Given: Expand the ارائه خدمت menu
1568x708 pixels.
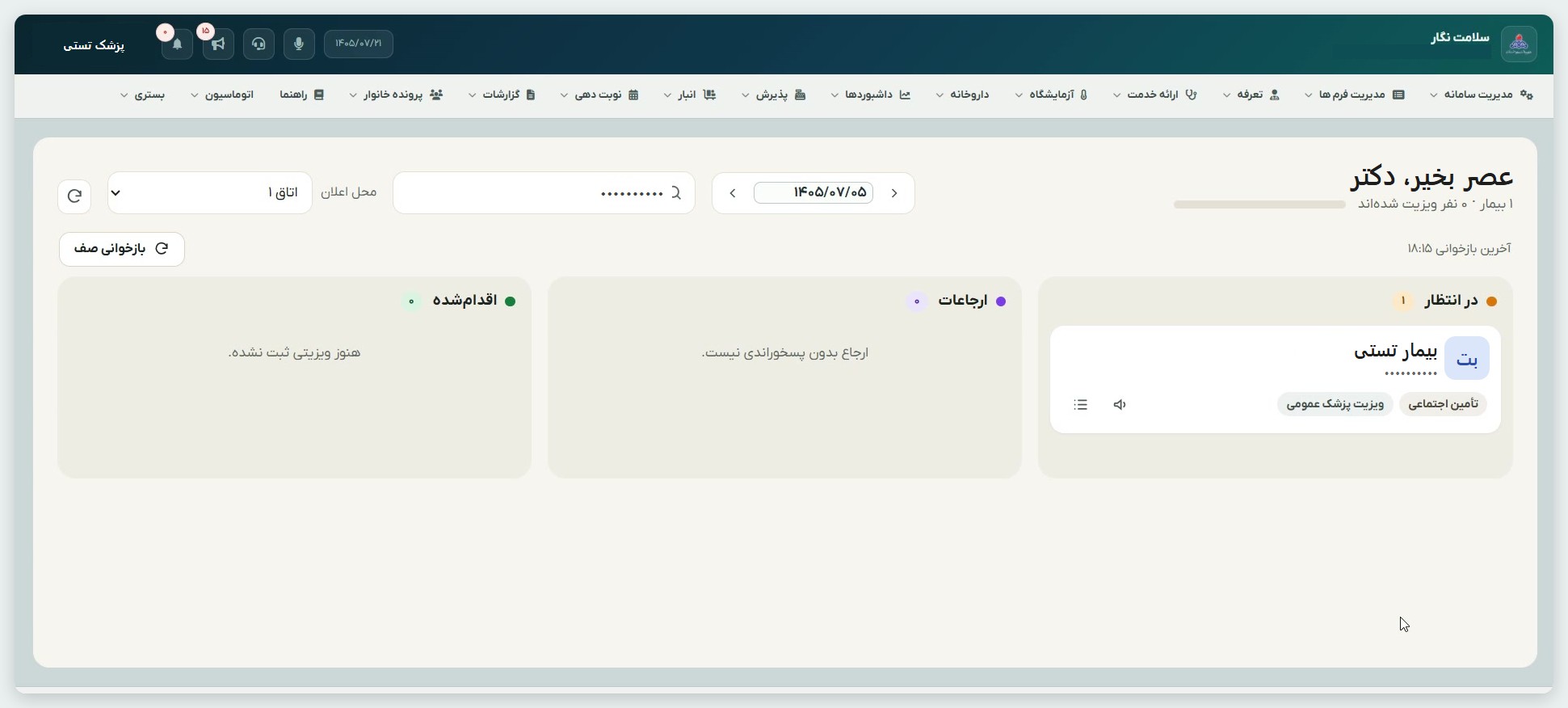Looking at the screenshot, I should point(1154,95).
